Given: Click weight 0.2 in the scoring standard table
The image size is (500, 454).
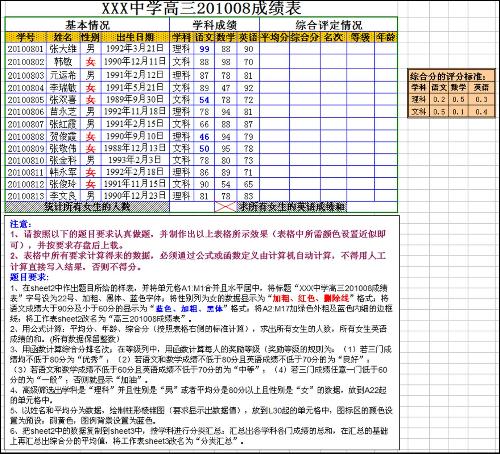Looking at the screenshot, I should [439, 99].
